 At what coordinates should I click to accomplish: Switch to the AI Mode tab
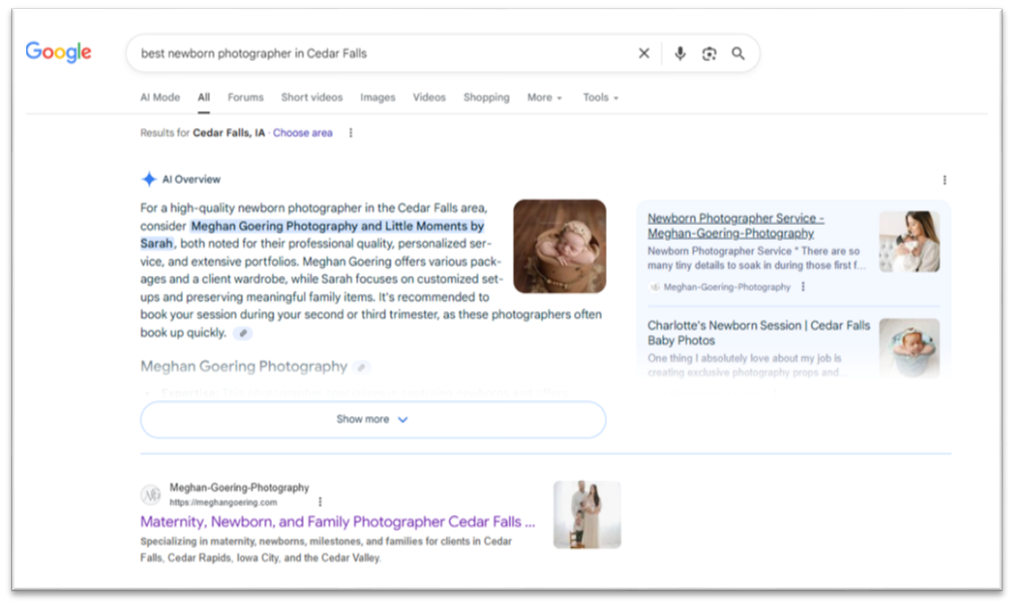coord(160,98)
